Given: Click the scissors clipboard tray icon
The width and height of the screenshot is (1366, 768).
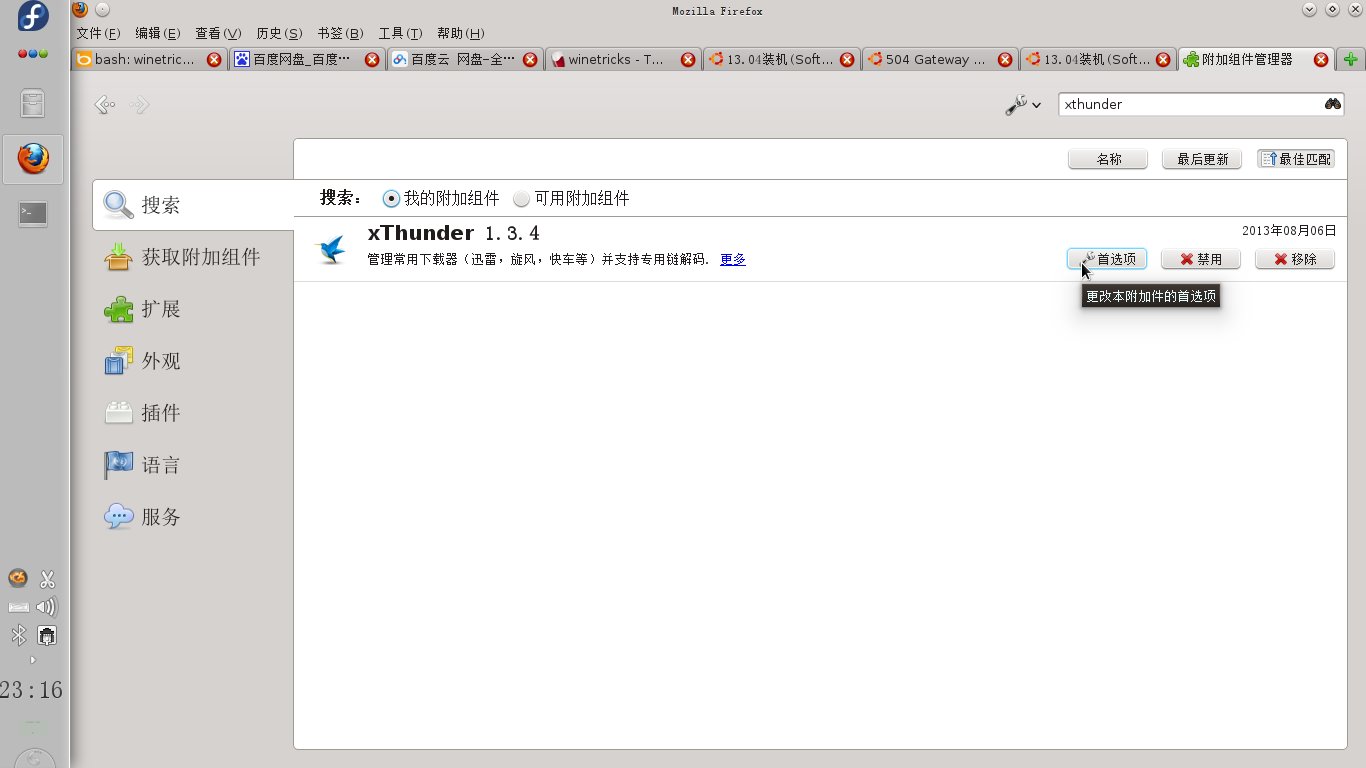Looking at the screenshot, I should (x=47, y=579).
